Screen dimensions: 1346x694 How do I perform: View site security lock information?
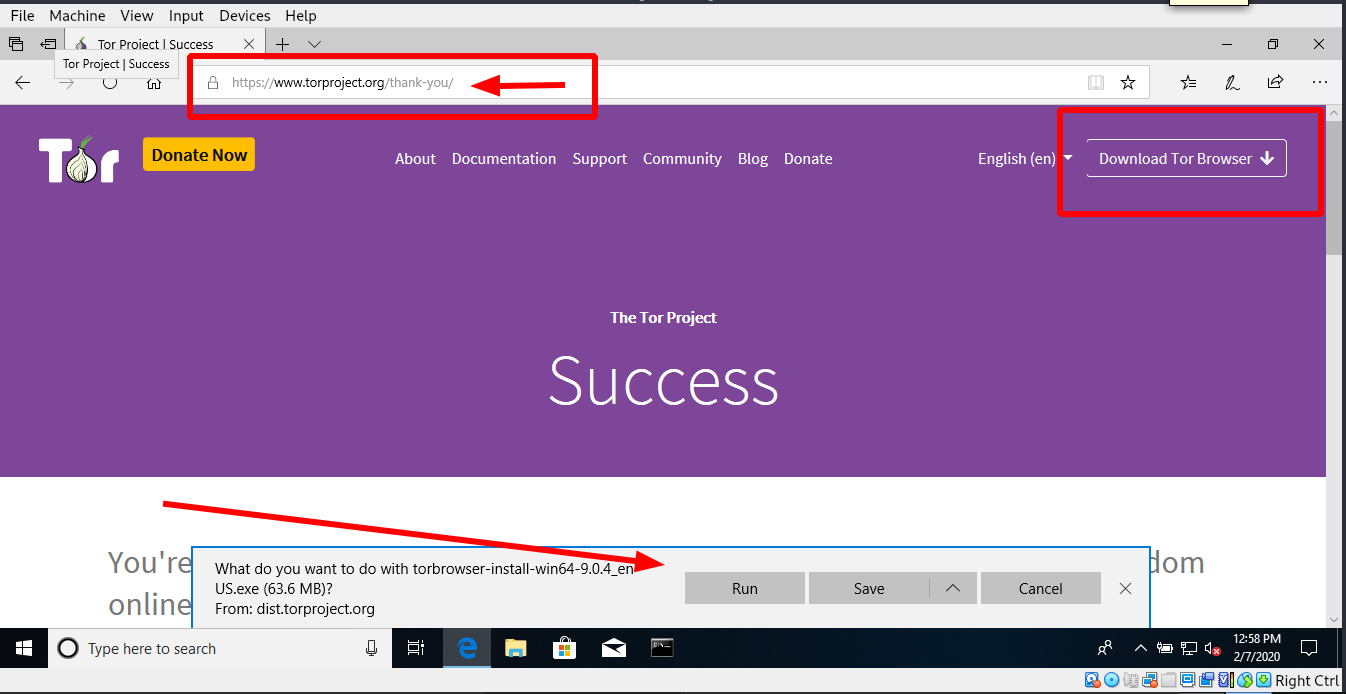[212, 83]
